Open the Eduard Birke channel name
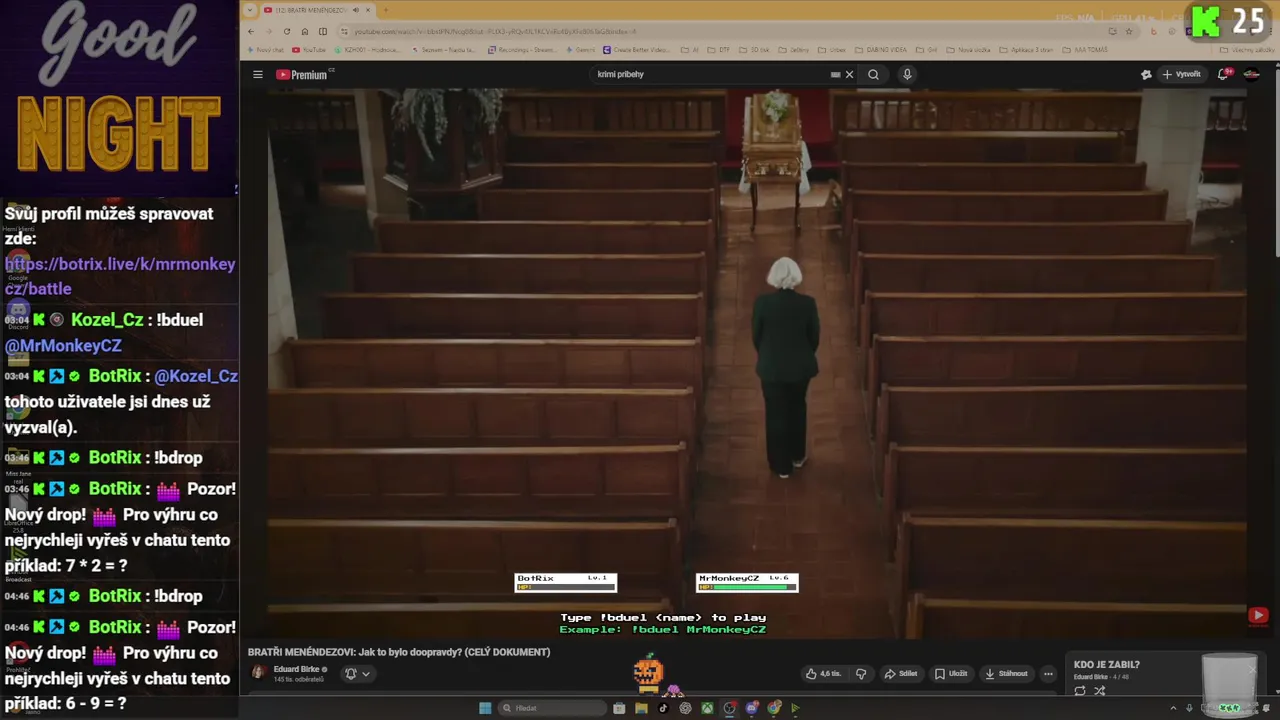 point(296,669)
